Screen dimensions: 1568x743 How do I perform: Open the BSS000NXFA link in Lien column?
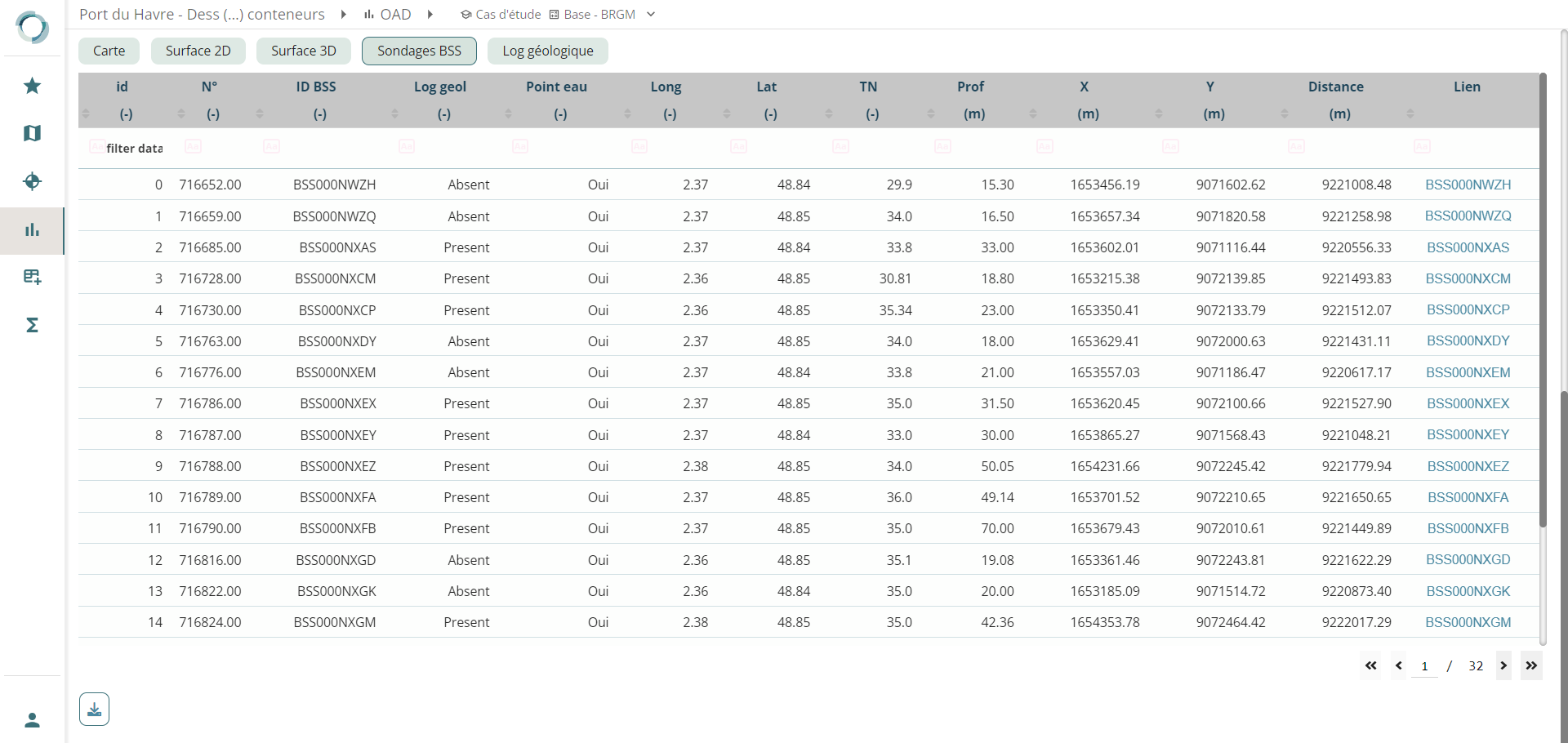pos(1468,497)
